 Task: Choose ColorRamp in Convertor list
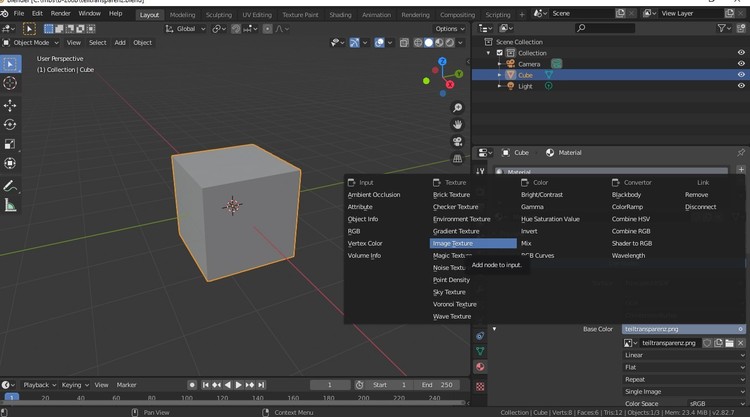pos(627,207)
